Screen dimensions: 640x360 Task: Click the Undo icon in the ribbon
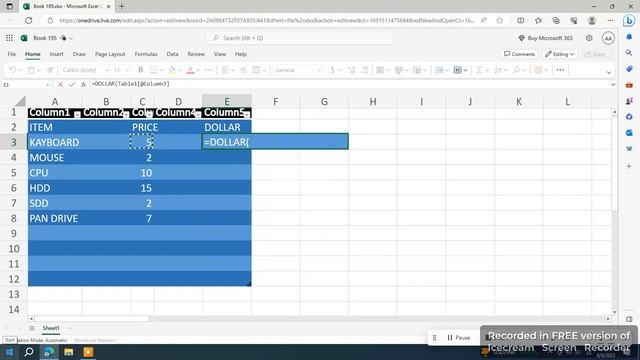[x=12, y=70]
